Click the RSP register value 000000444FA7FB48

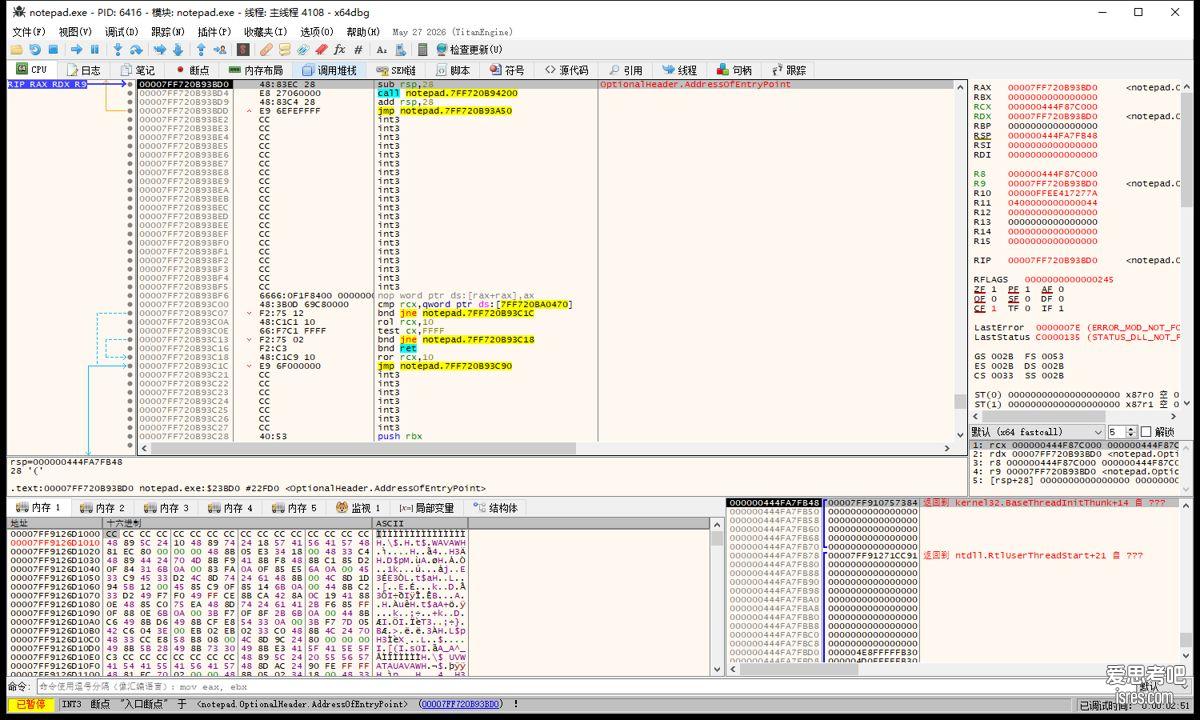(x=1052, y=136)
